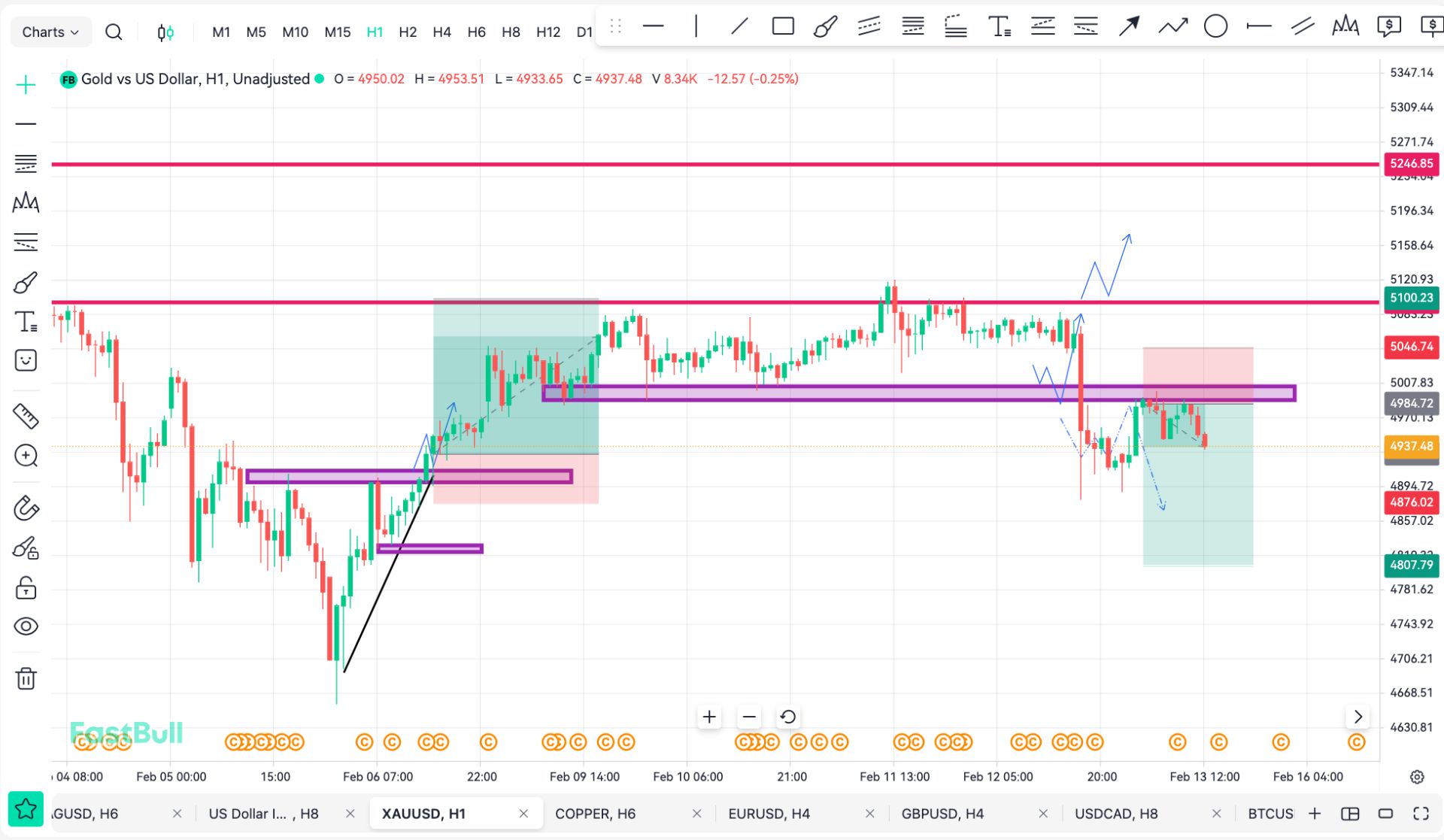
Task: Click the search magnifier icon
Action: pos(114,32)
